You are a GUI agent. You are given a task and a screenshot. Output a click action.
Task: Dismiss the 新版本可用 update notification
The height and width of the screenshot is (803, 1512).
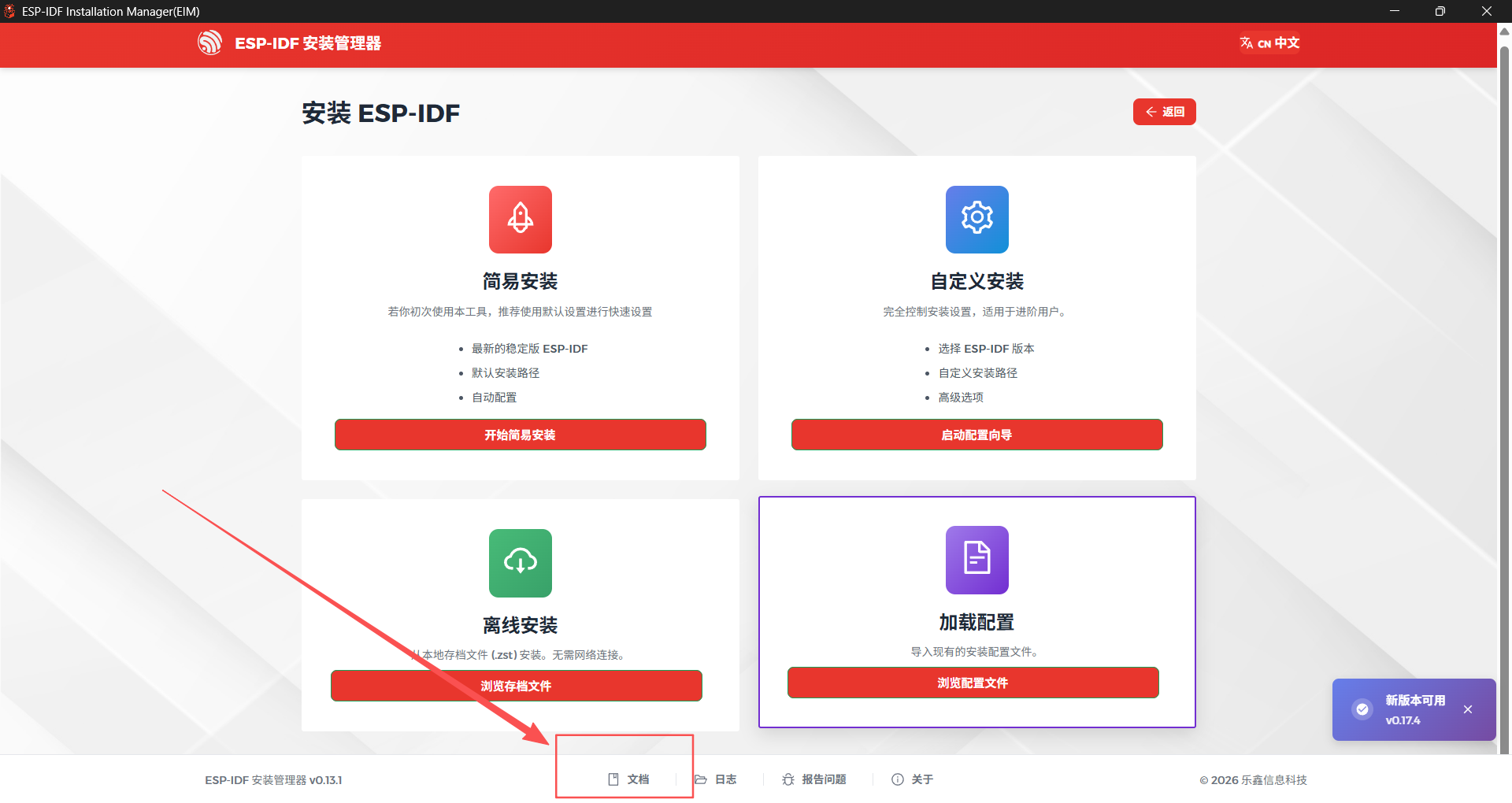1468,709
